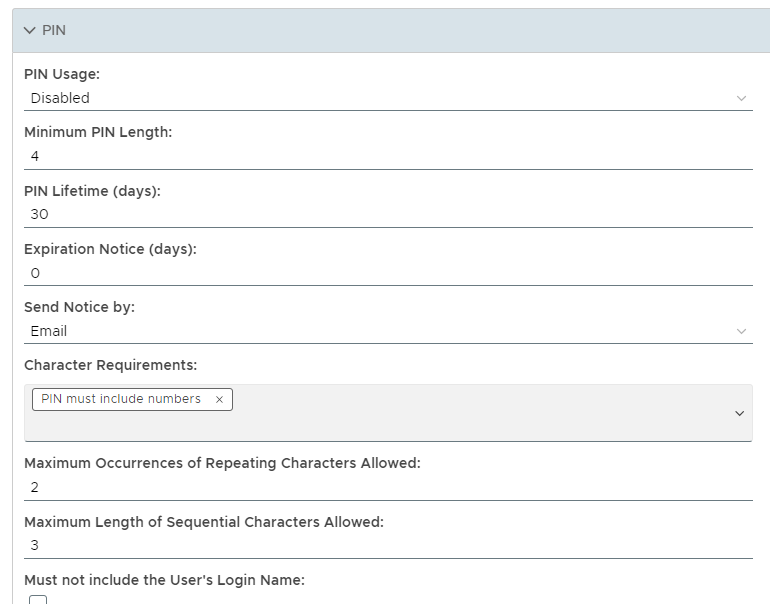This screenshot has width=770, height=604.
Task: Click the PIN section header title text
Action: tap(54, 31)
